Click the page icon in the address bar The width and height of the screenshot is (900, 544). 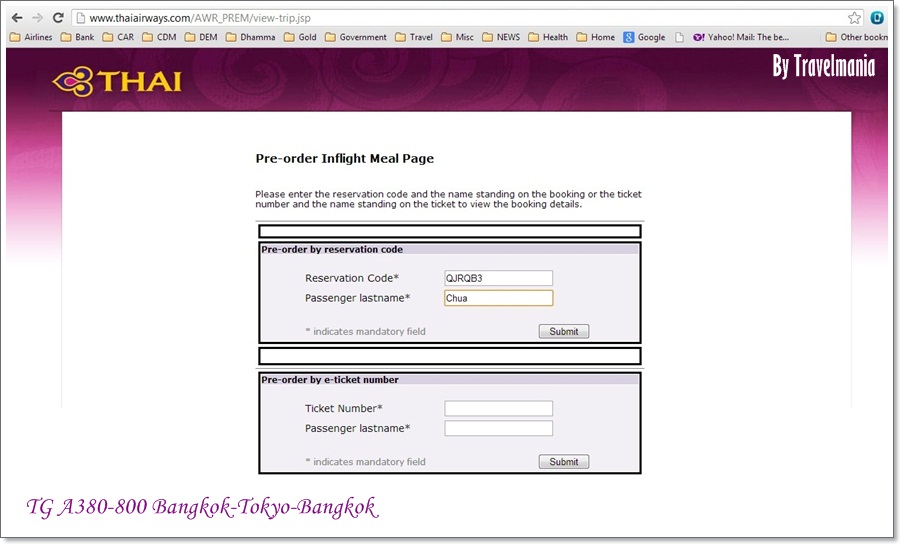(x=81, y=18)
